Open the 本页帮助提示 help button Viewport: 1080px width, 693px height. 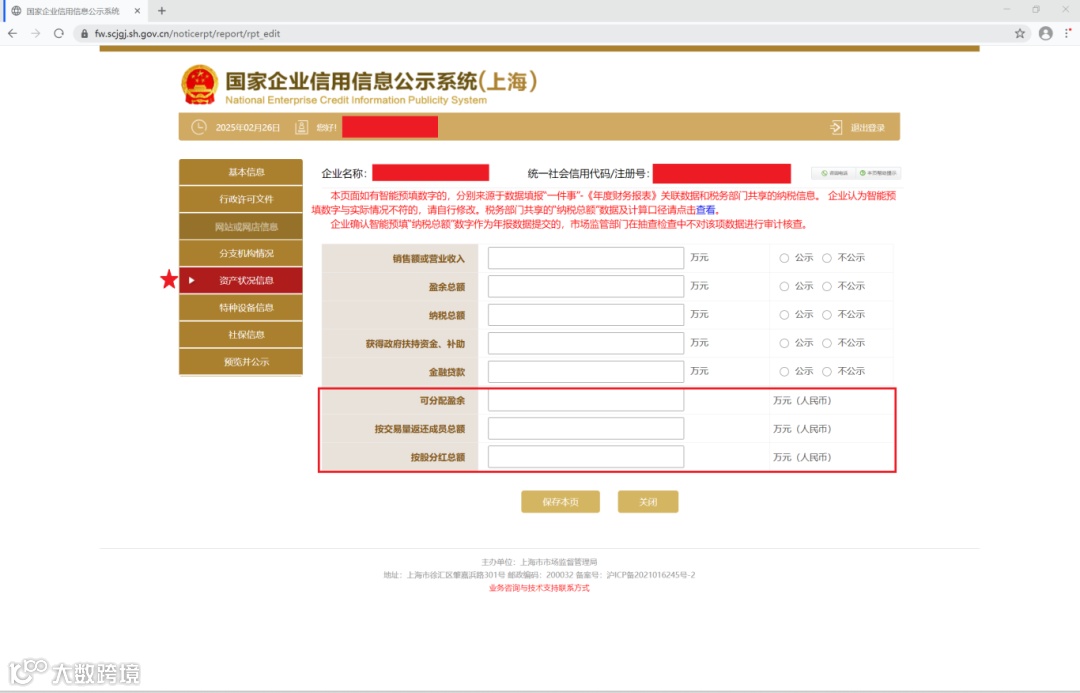click(x=878, y=173)
